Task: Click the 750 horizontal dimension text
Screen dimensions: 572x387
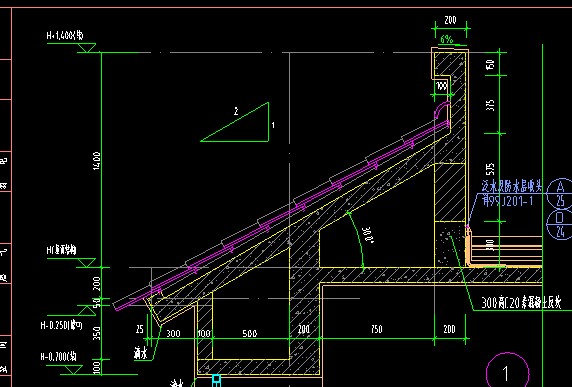Action: 376,329
